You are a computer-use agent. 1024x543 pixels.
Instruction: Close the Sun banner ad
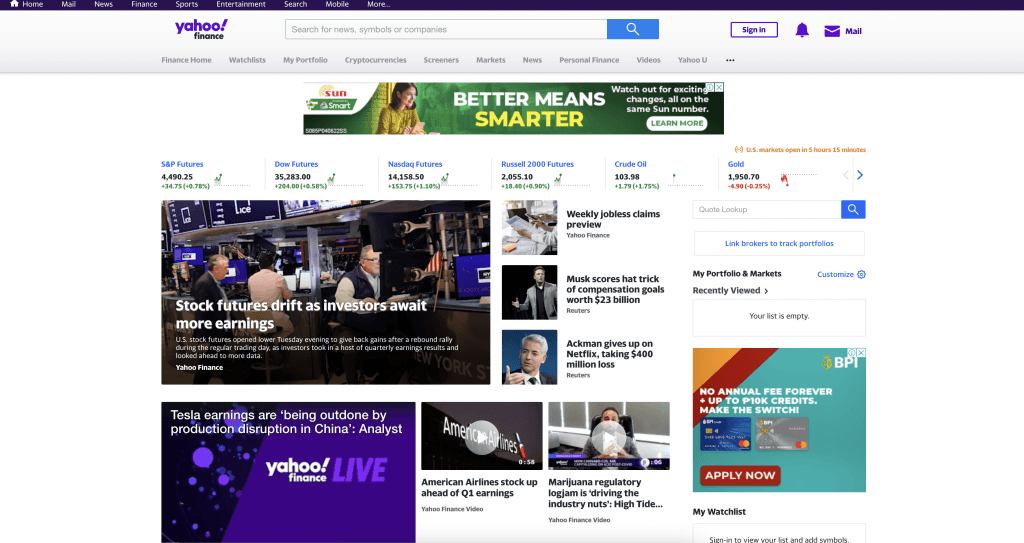tap(719, 87)
